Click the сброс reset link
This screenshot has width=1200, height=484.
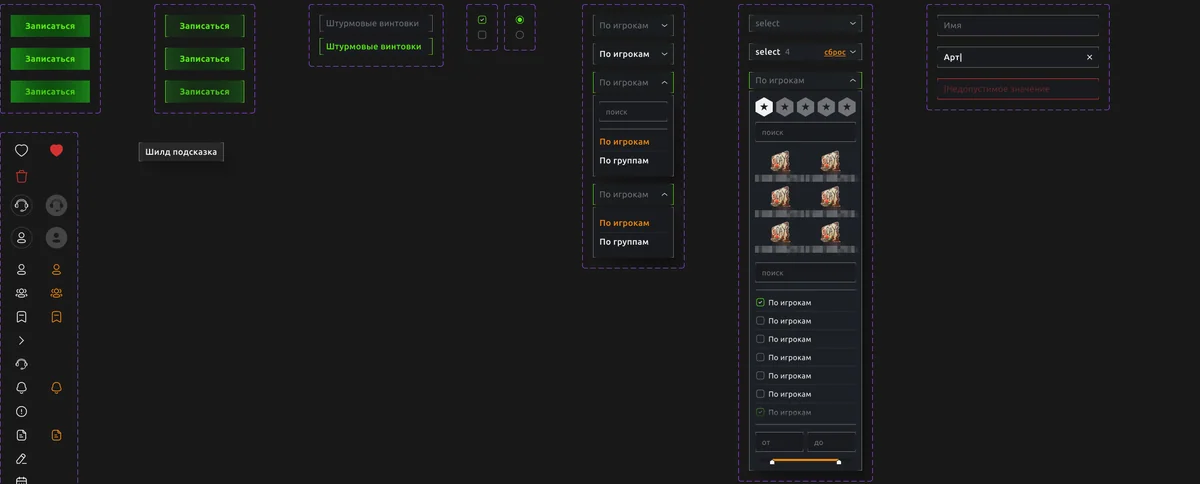coord(833,52)
